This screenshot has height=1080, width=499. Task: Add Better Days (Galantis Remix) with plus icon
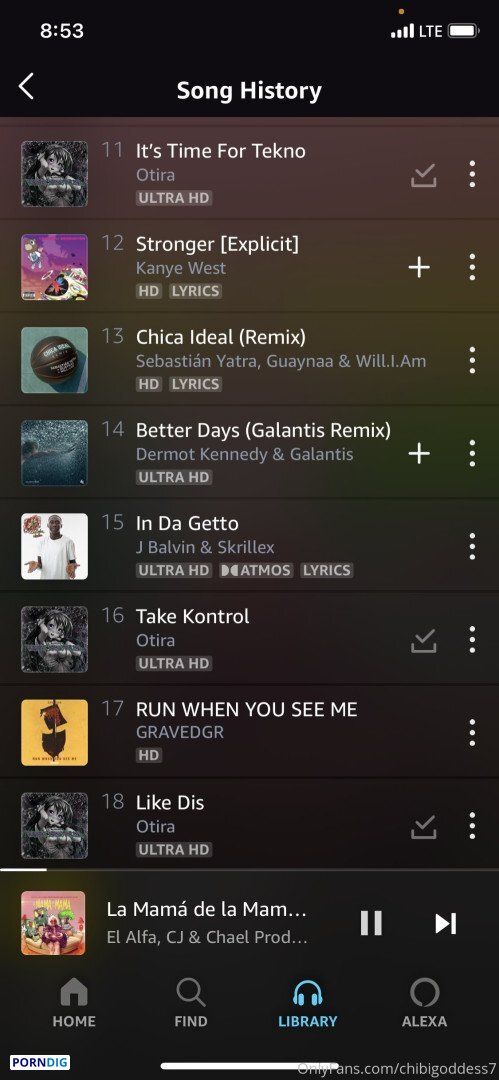click(419, 453)
